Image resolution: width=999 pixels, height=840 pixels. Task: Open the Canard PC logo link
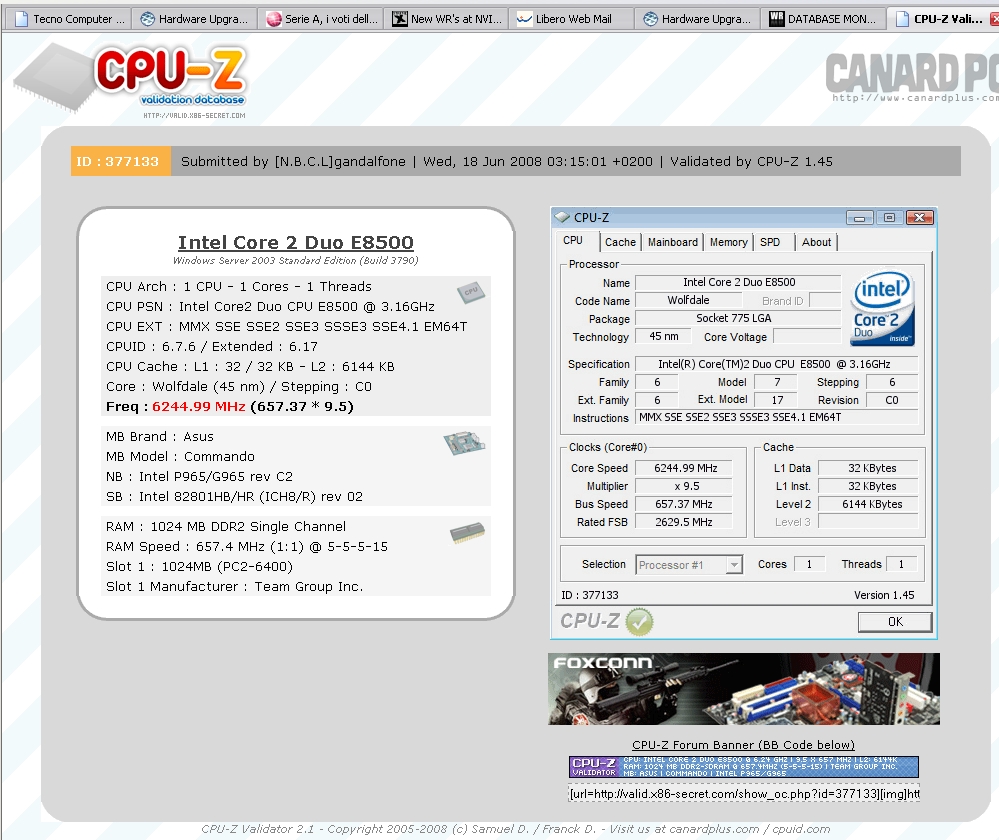coord(912,76)
